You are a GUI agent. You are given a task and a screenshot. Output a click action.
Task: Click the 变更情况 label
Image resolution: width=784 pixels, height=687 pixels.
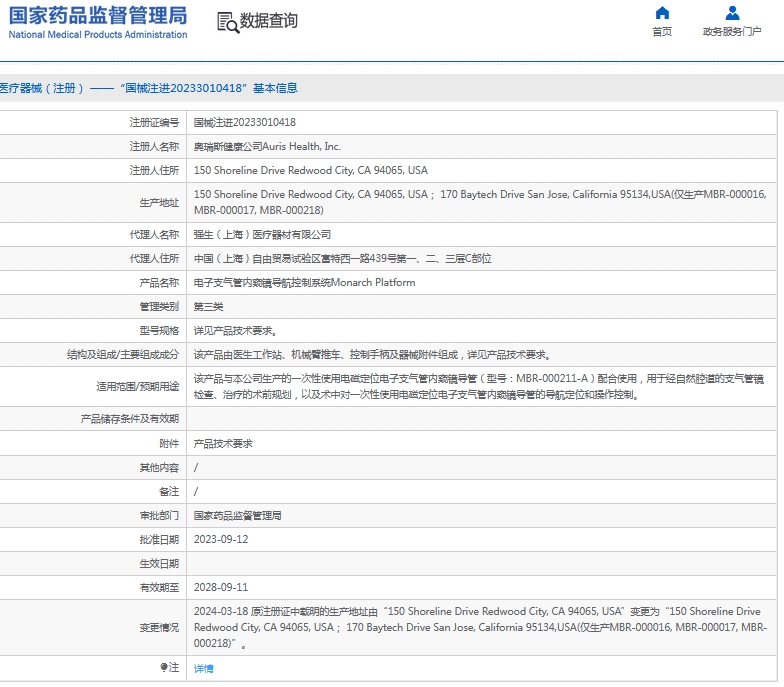tap(159, 628)
